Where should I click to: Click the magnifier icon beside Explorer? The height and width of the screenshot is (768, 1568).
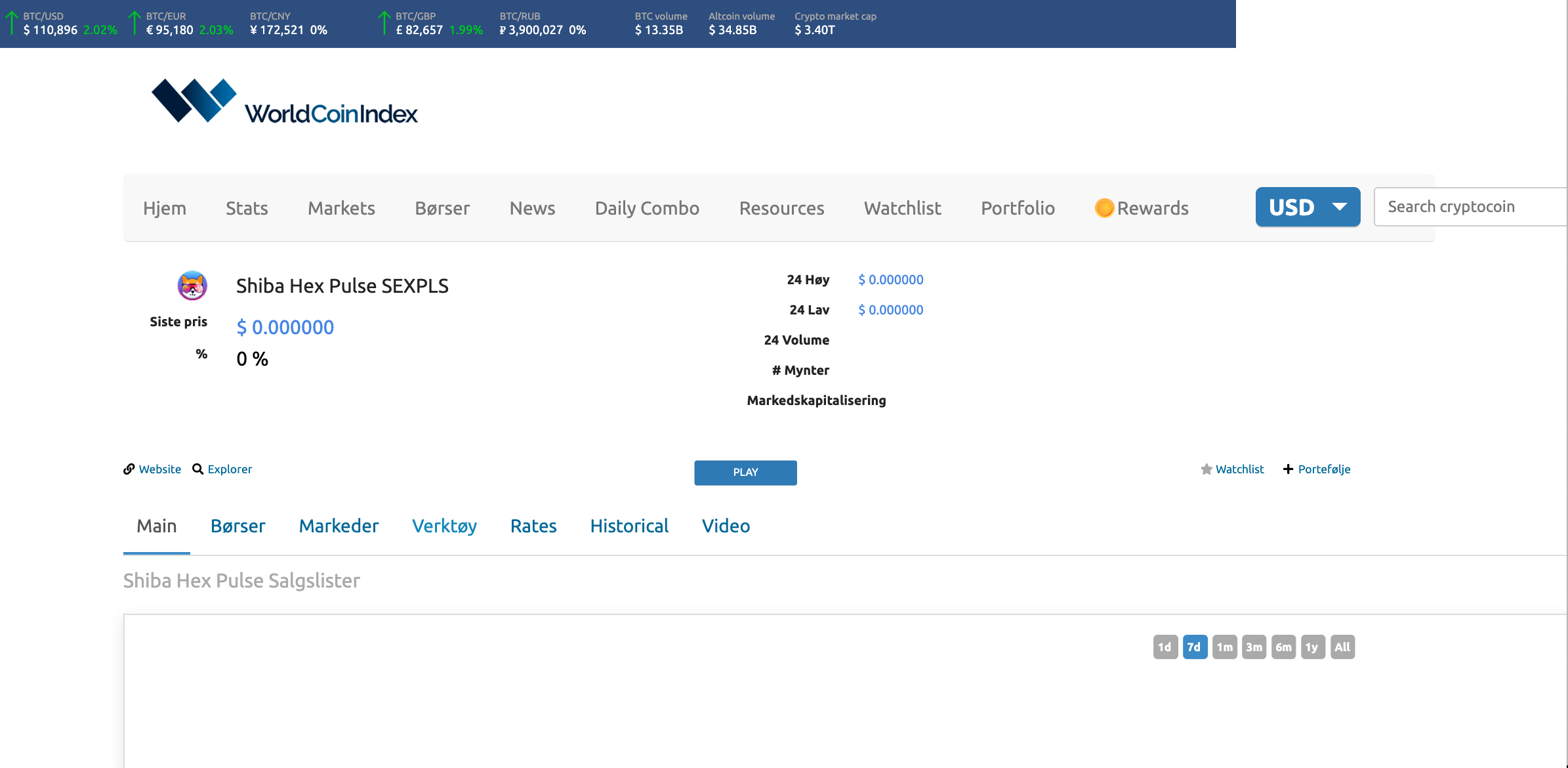197,469
